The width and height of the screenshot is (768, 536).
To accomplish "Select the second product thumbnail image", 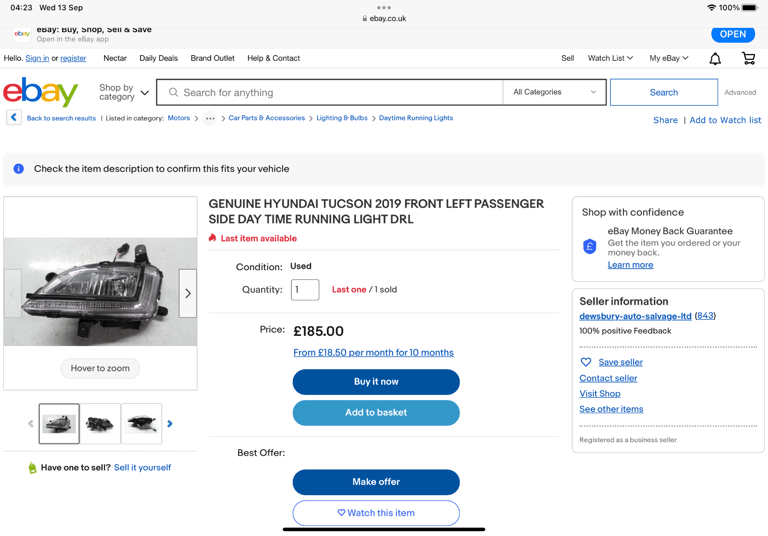I will click(100, 424).
